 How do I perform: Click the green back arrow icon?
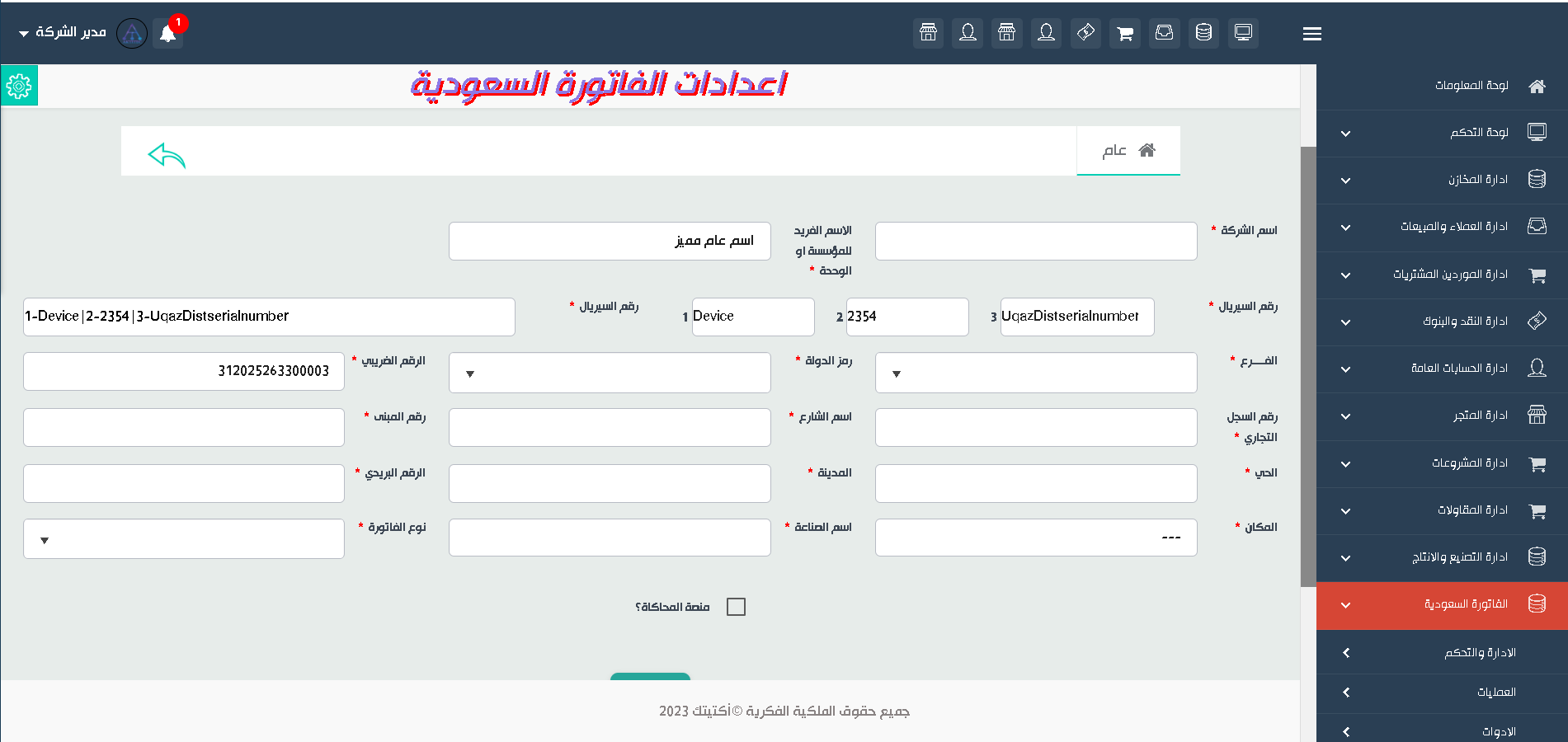(167, 155)
